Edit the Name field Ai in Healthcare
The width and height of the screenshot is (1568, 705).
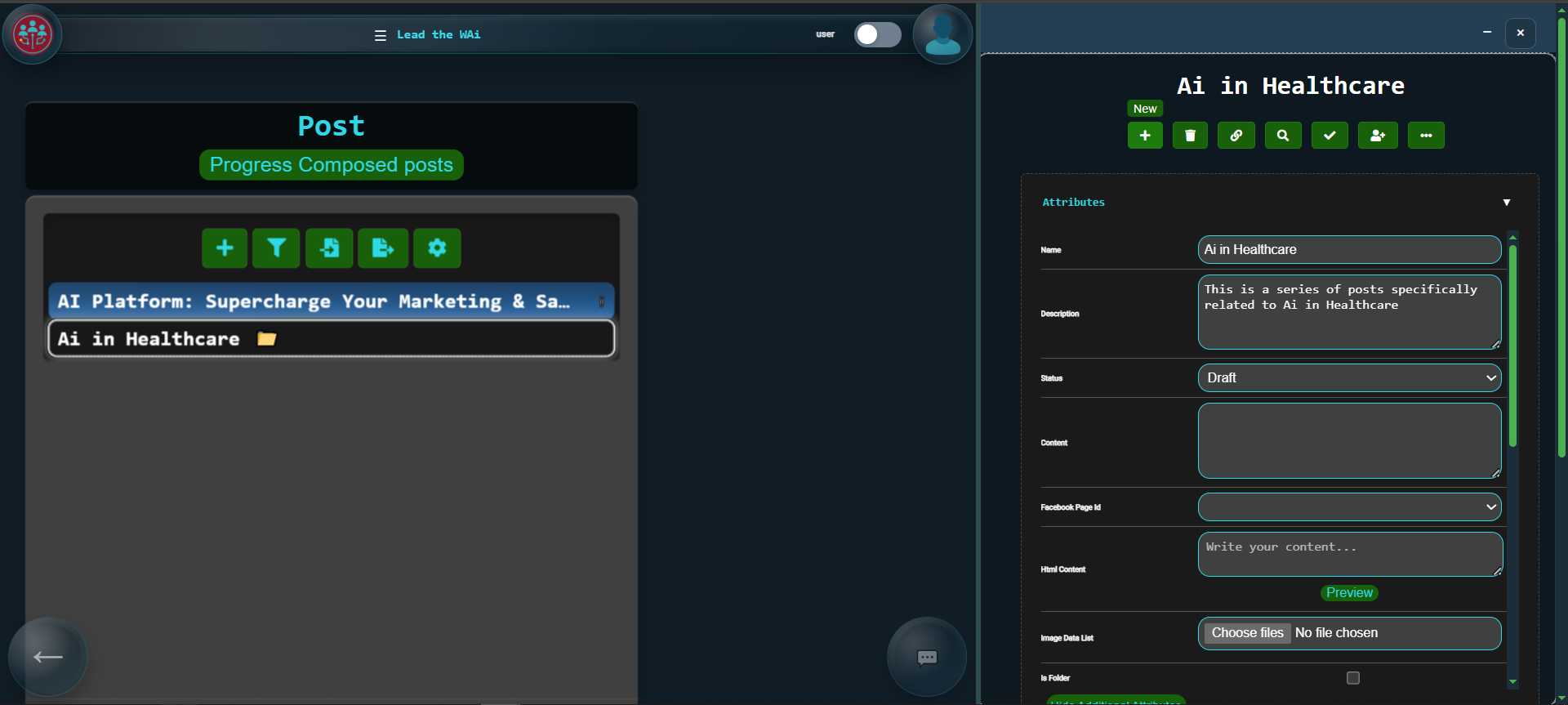[x=1349, y=250]
